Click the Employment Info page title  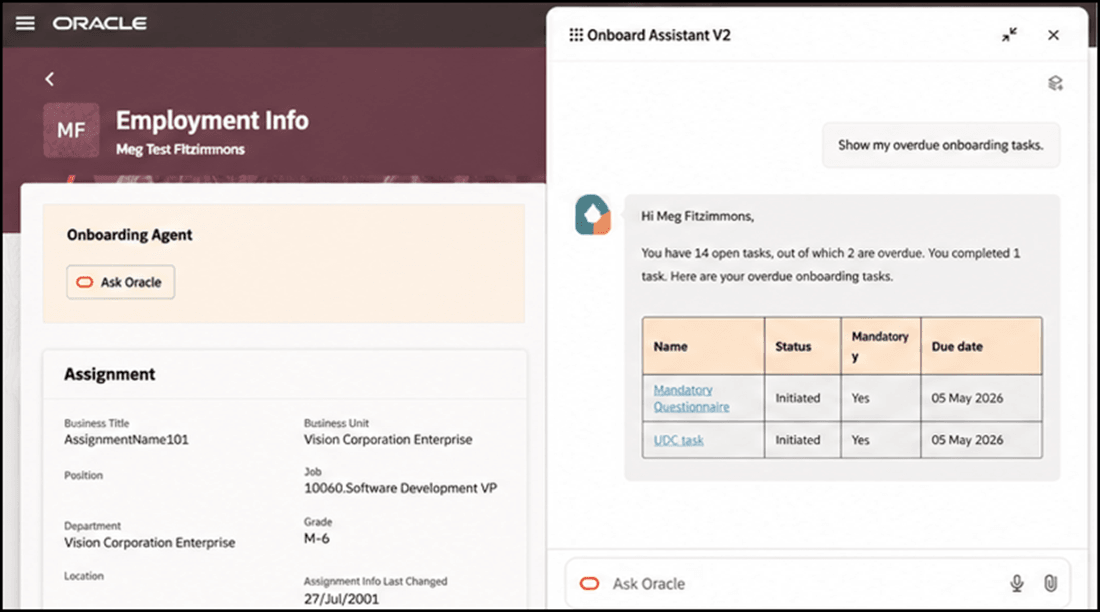[x=212, y=121]
